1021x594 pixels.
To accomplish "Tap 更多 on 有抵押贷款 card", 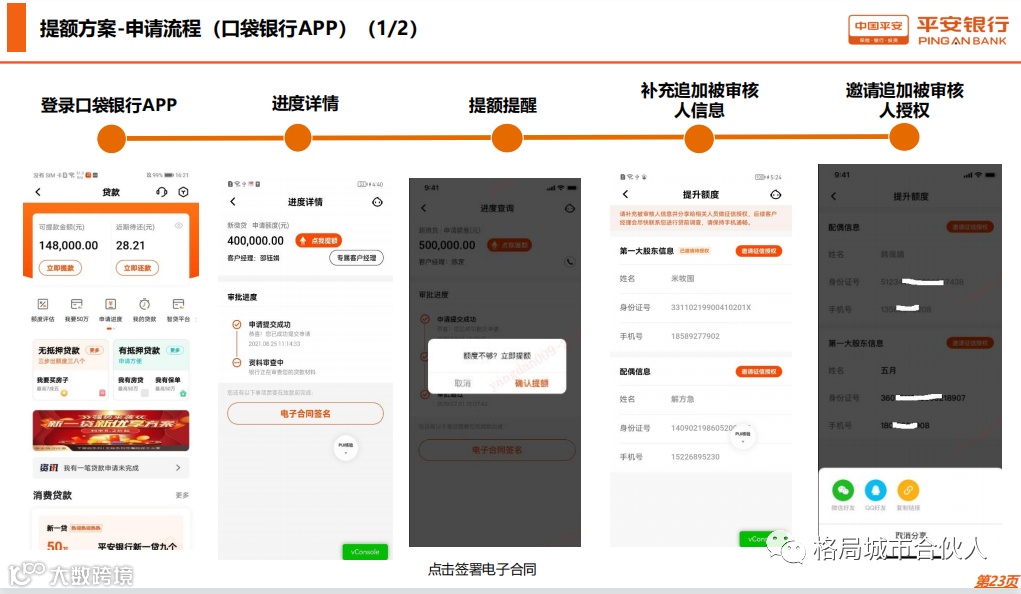I will (x=175, y=350).
